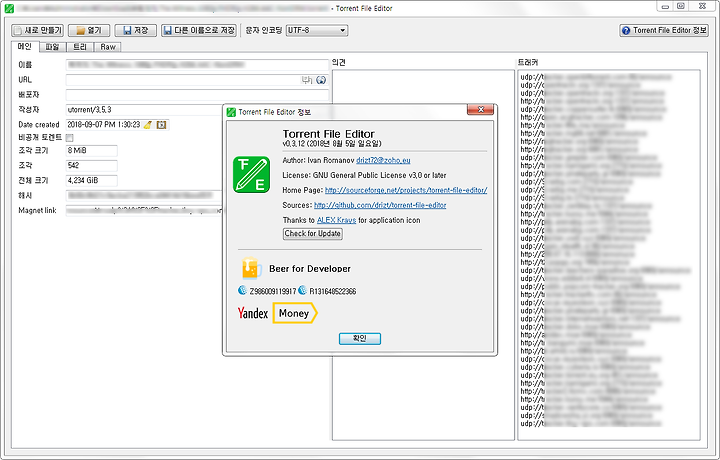720x460 pixels.
Task: Switch to the 파일 tab
Action: (52, 47)
